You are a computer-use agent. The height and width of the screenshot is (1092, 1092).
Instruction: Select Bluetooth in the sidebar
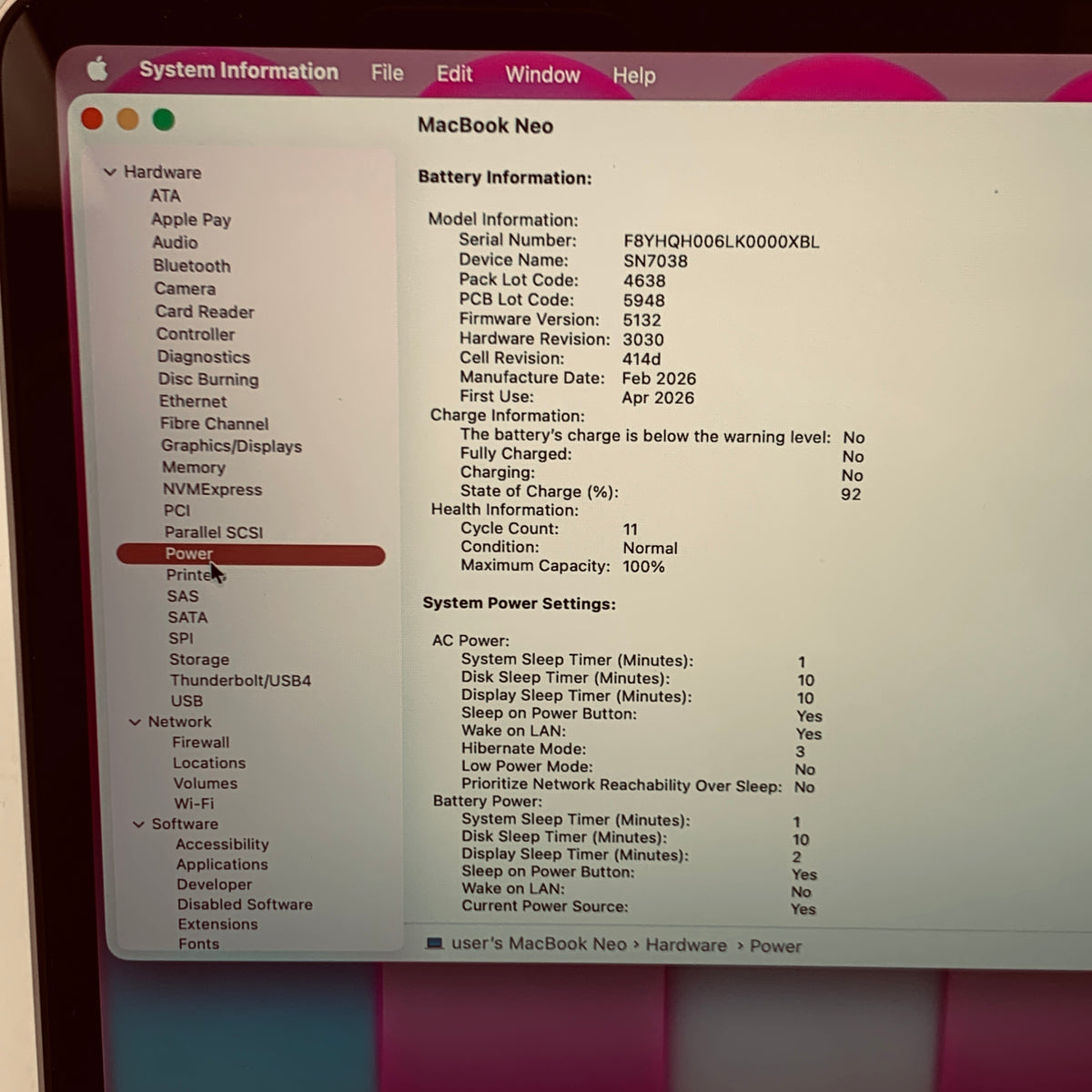point(192,266)
